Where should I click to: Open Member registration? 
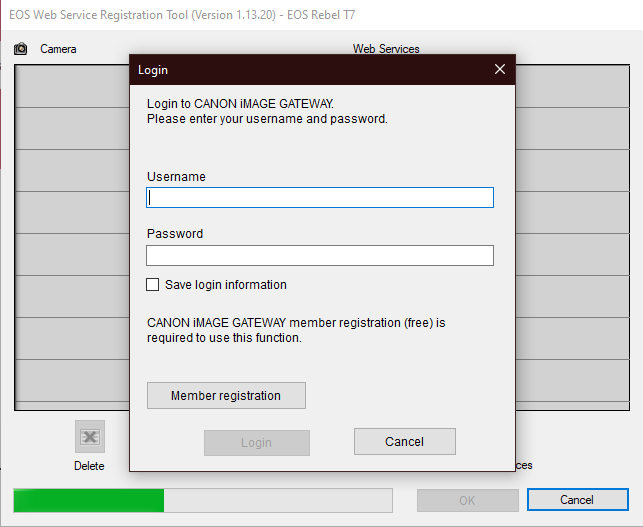pos(226,396)
